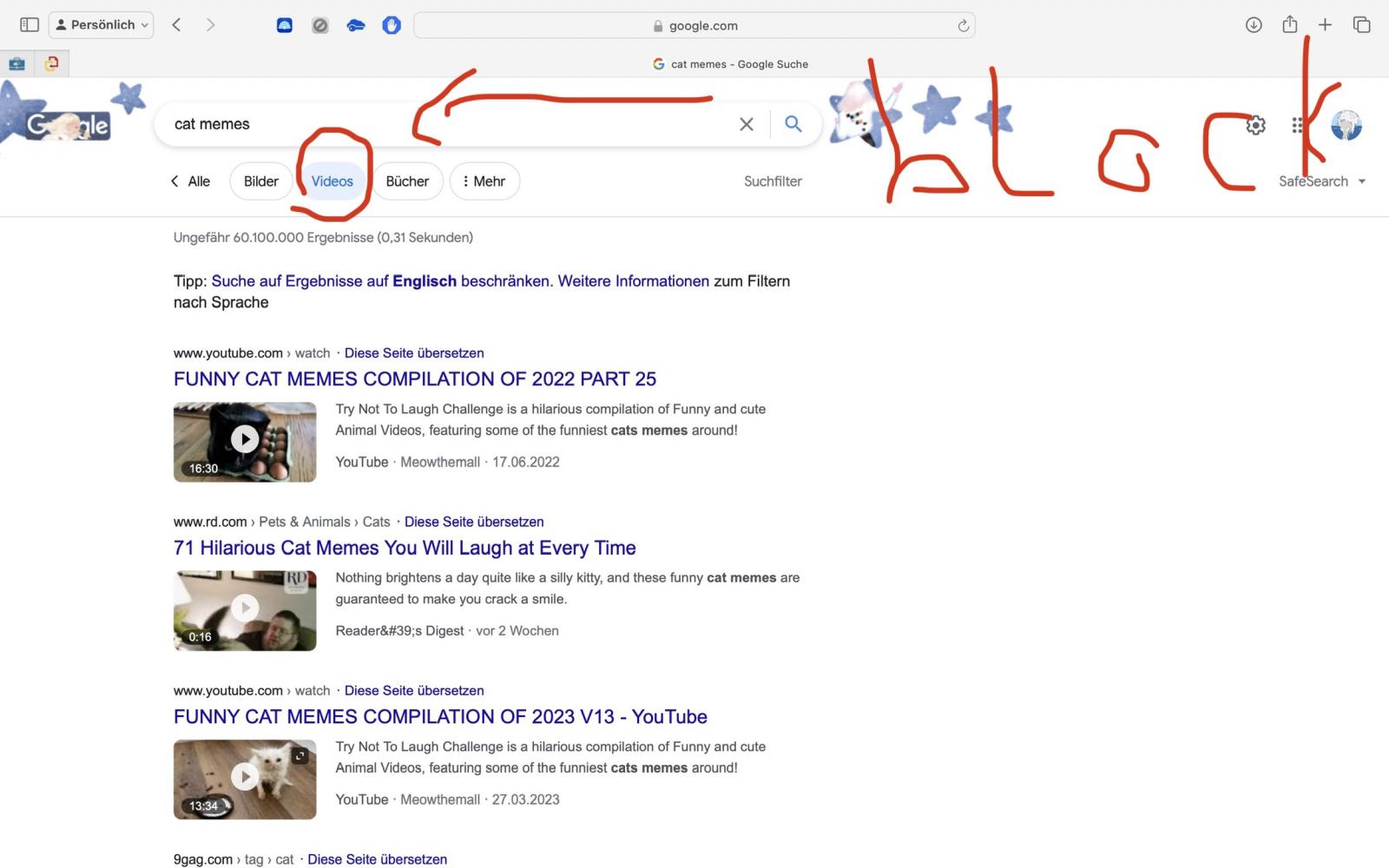Go back with the toolbar arrow
The image size is (1389, 868).
pos(176,25)
